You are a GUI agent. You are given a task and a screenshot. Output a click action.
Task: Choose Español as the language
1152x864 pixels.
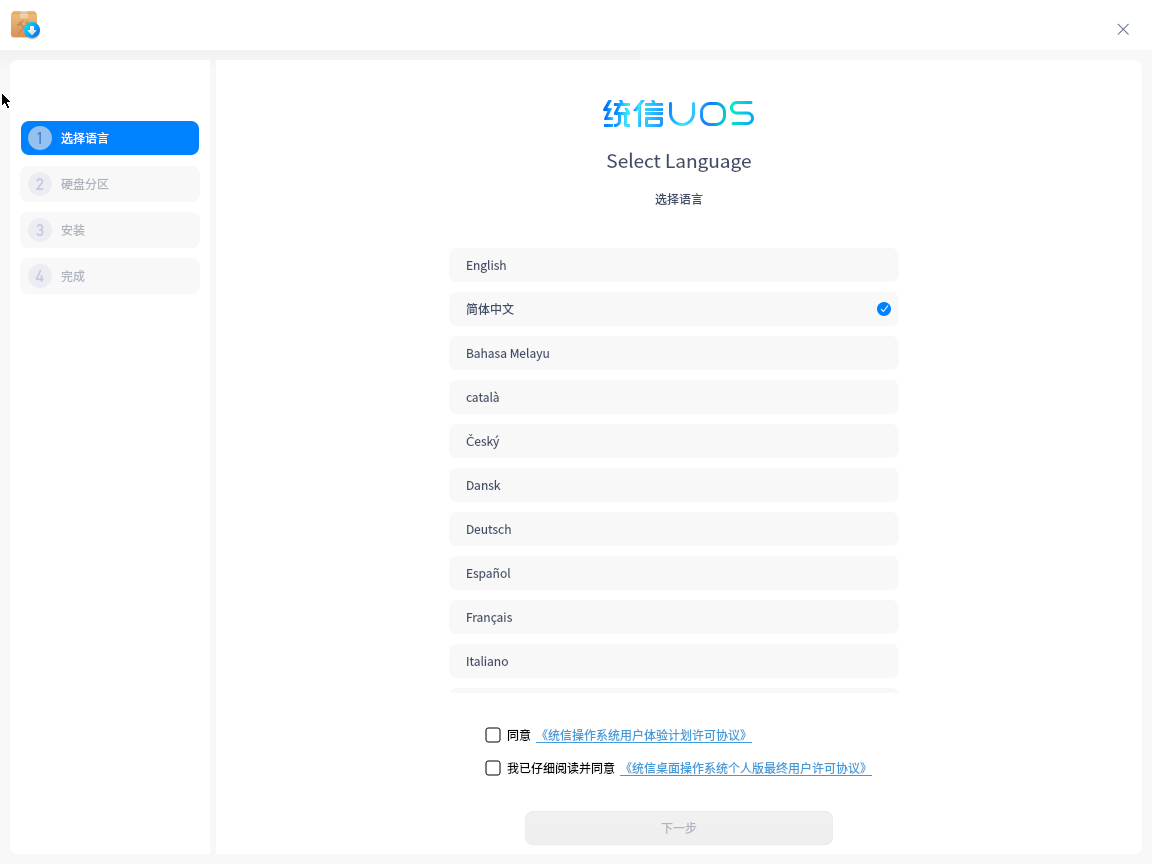tap(674, 574)
